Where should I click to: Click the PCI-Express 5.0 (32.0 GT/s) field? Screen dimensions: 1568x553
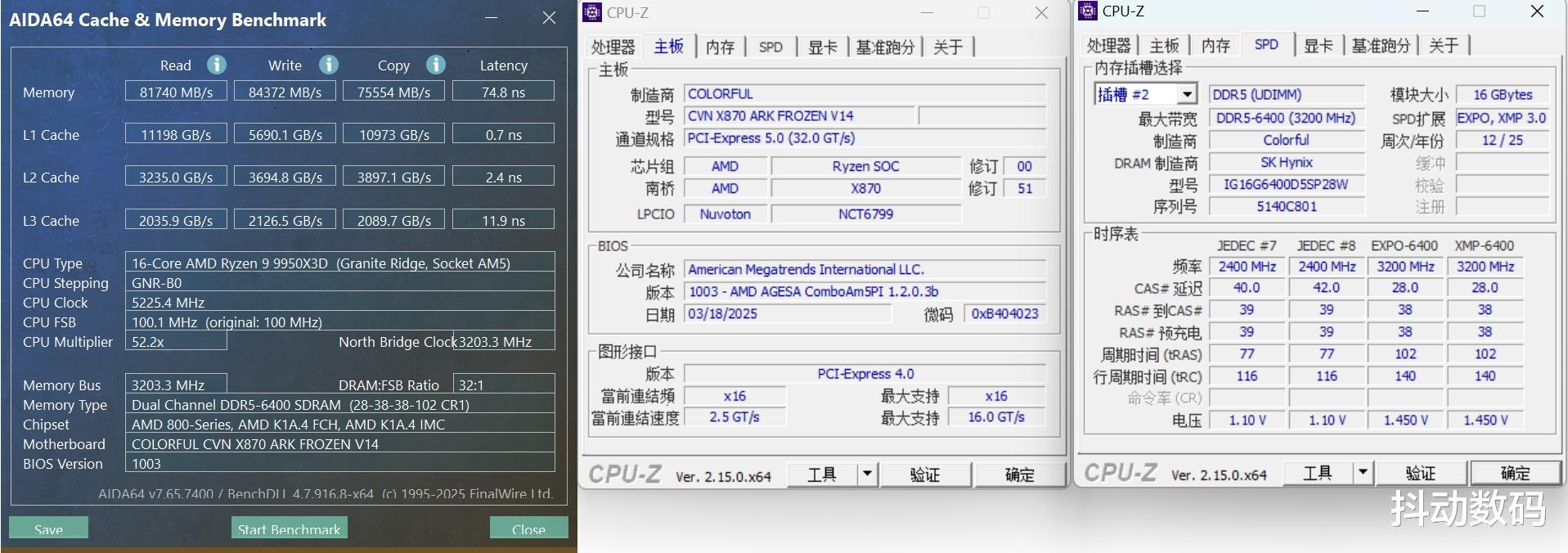coord(865,138)
